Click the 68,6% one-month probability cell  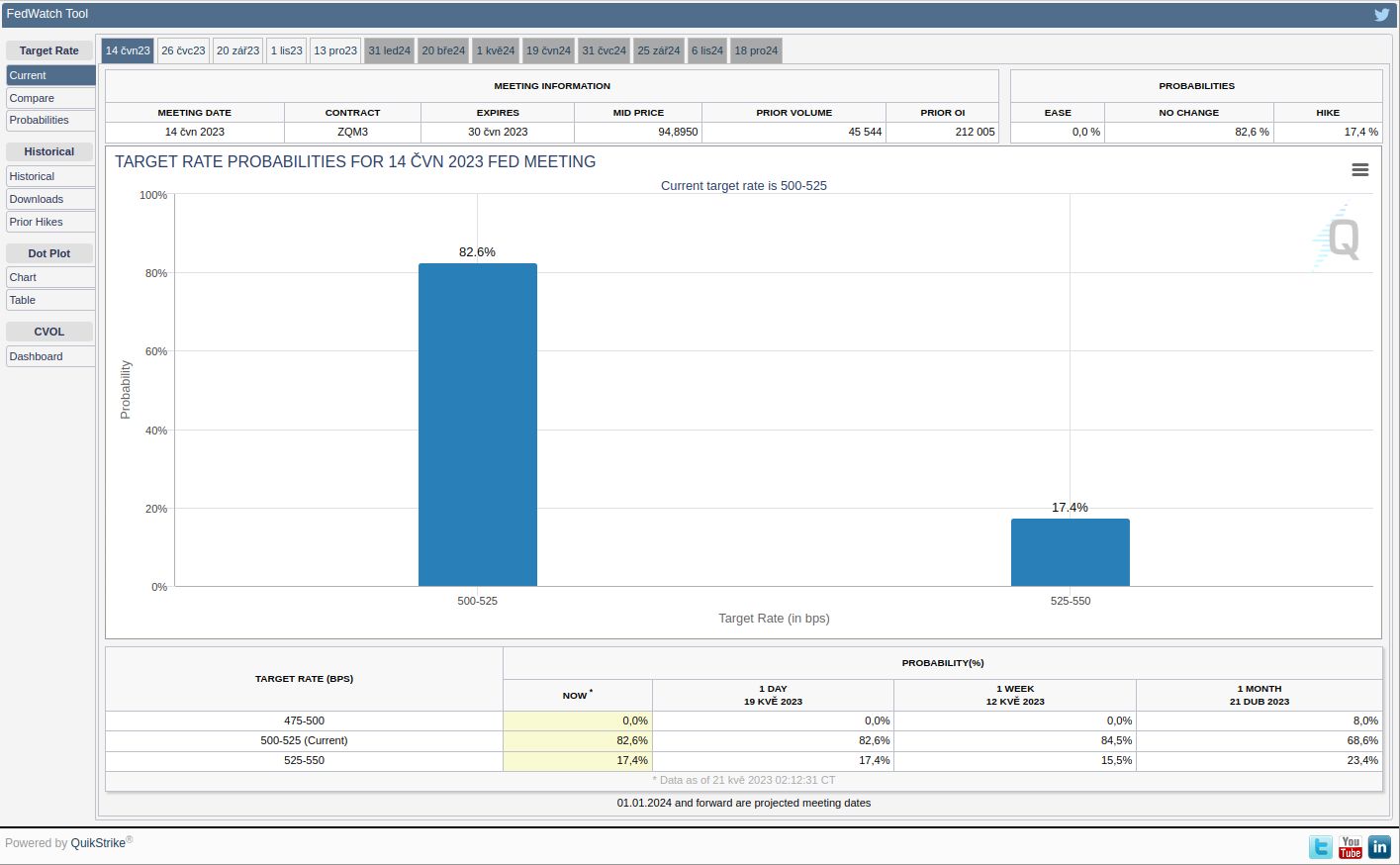1260,740
